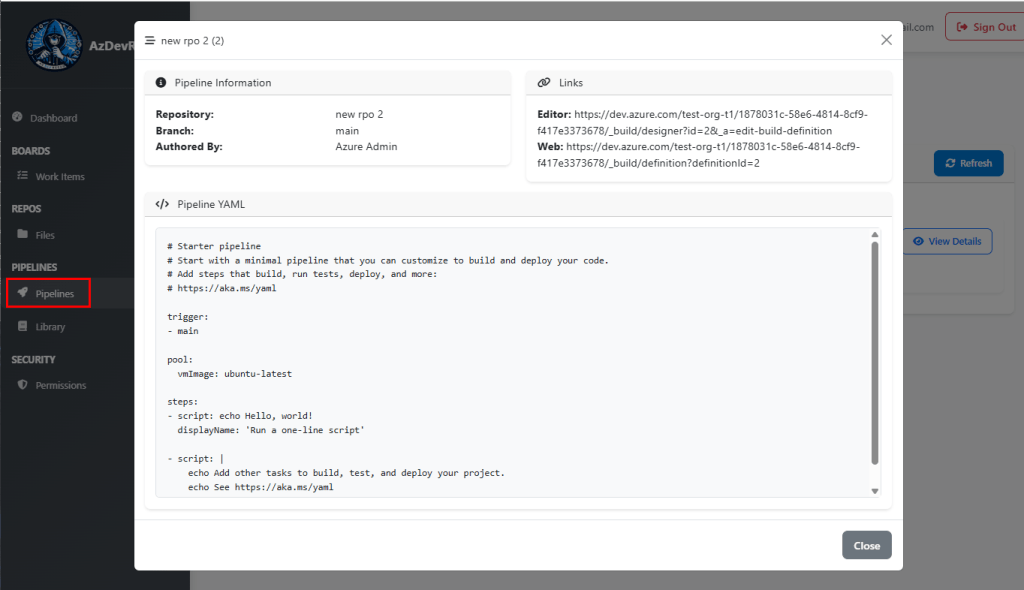Click the Links chain icon
The width and height of the screenshot is (1024, 590).
(x=544, y=82)
